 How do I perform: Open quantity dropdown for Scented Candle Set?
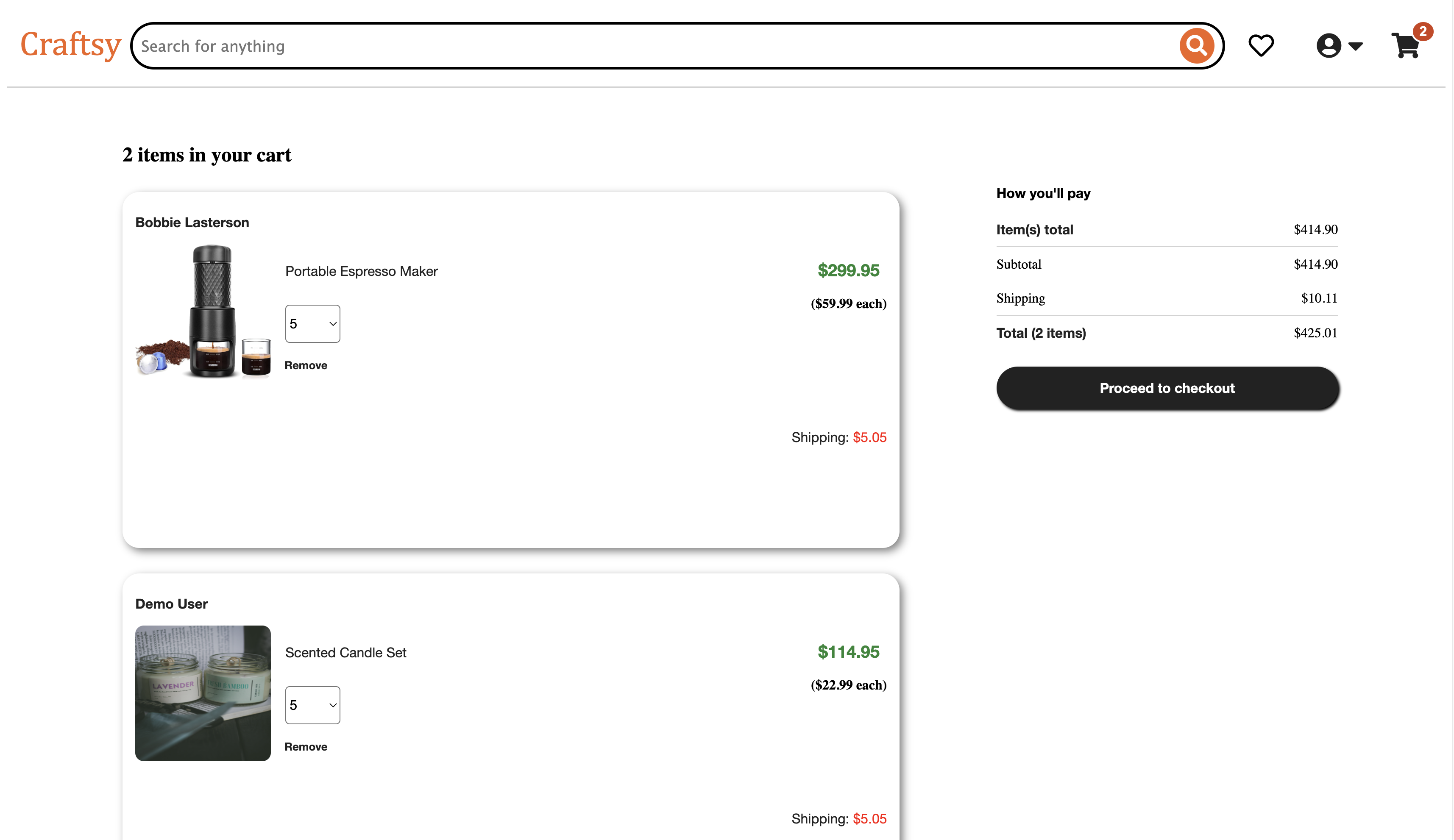312,705
